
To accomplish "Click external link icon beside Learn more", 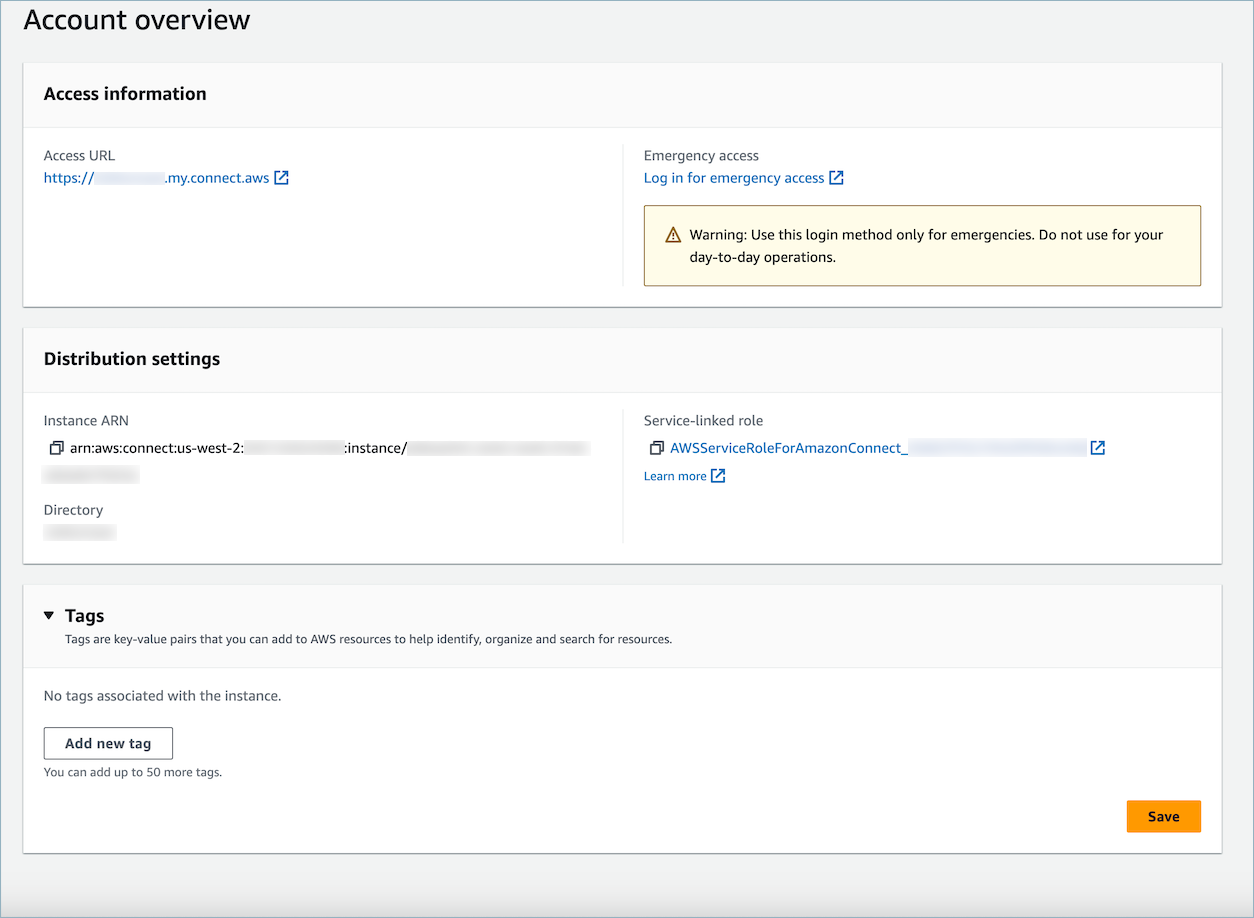I will coord(718,476).
